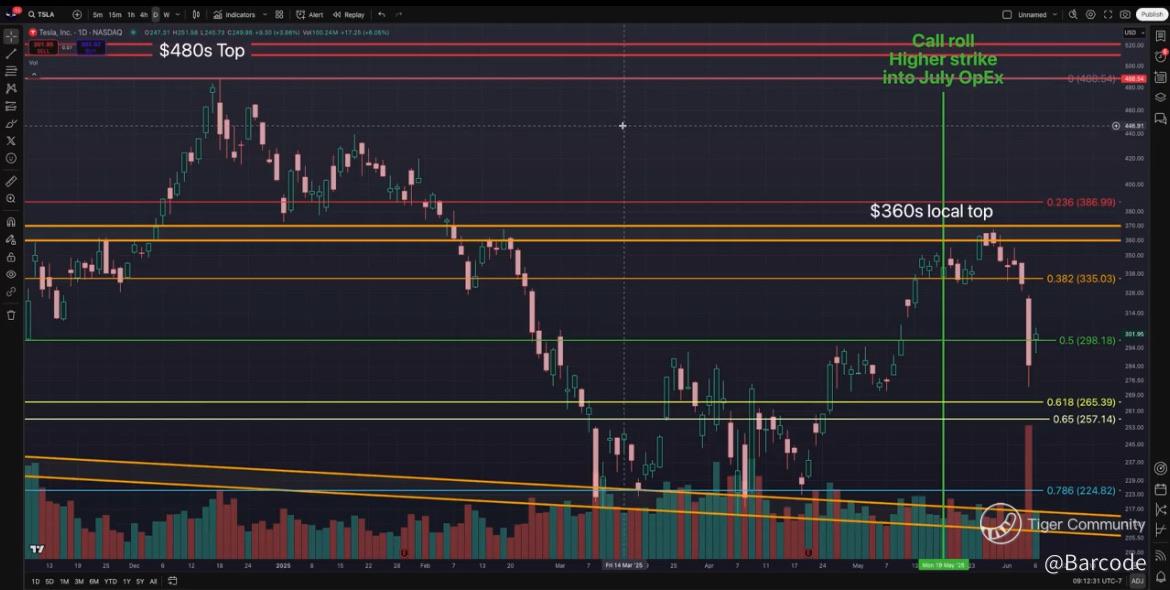This screenshot has height=590, width=1170.
Task: Set the date range to 3M
Action: (x=79, y=581)
